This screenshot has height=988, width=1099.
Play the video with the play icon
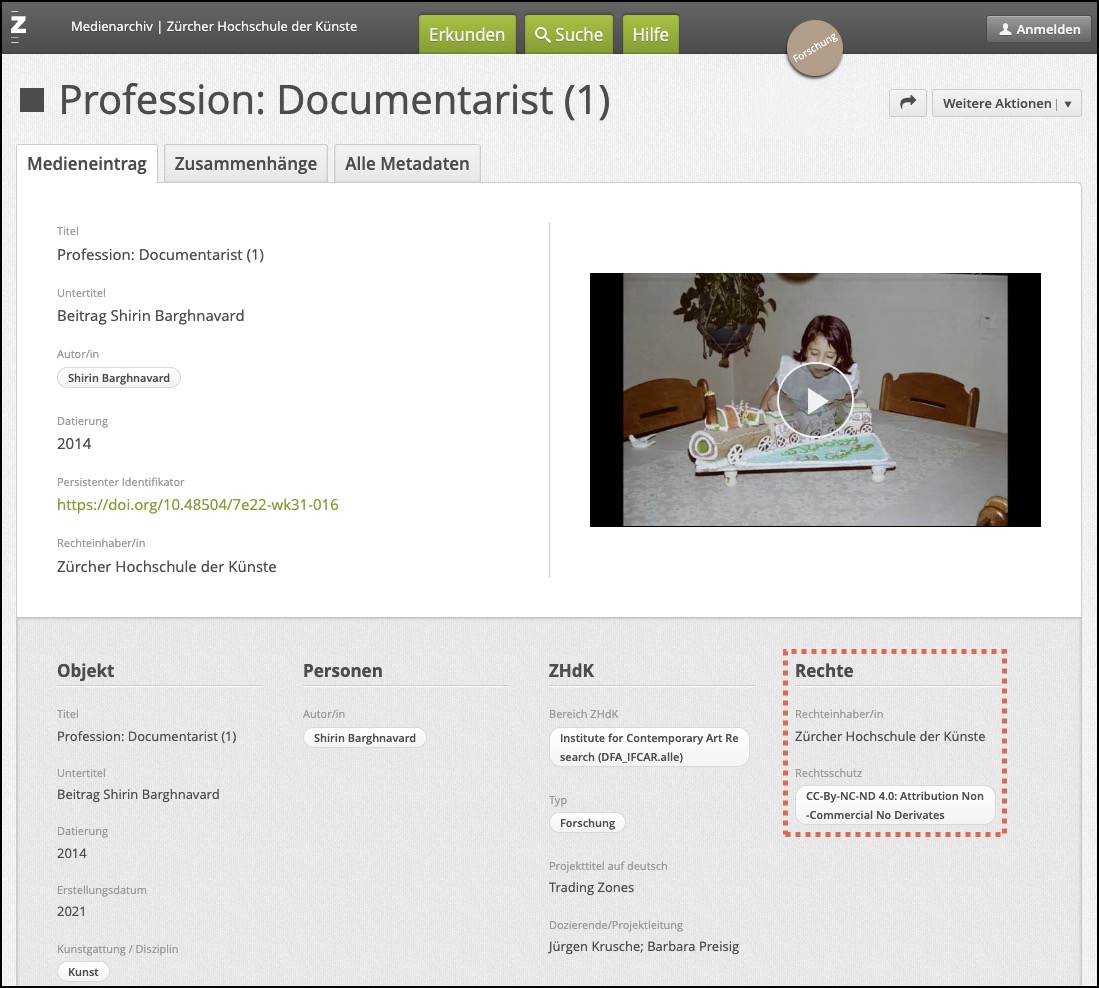coord(815,400)
